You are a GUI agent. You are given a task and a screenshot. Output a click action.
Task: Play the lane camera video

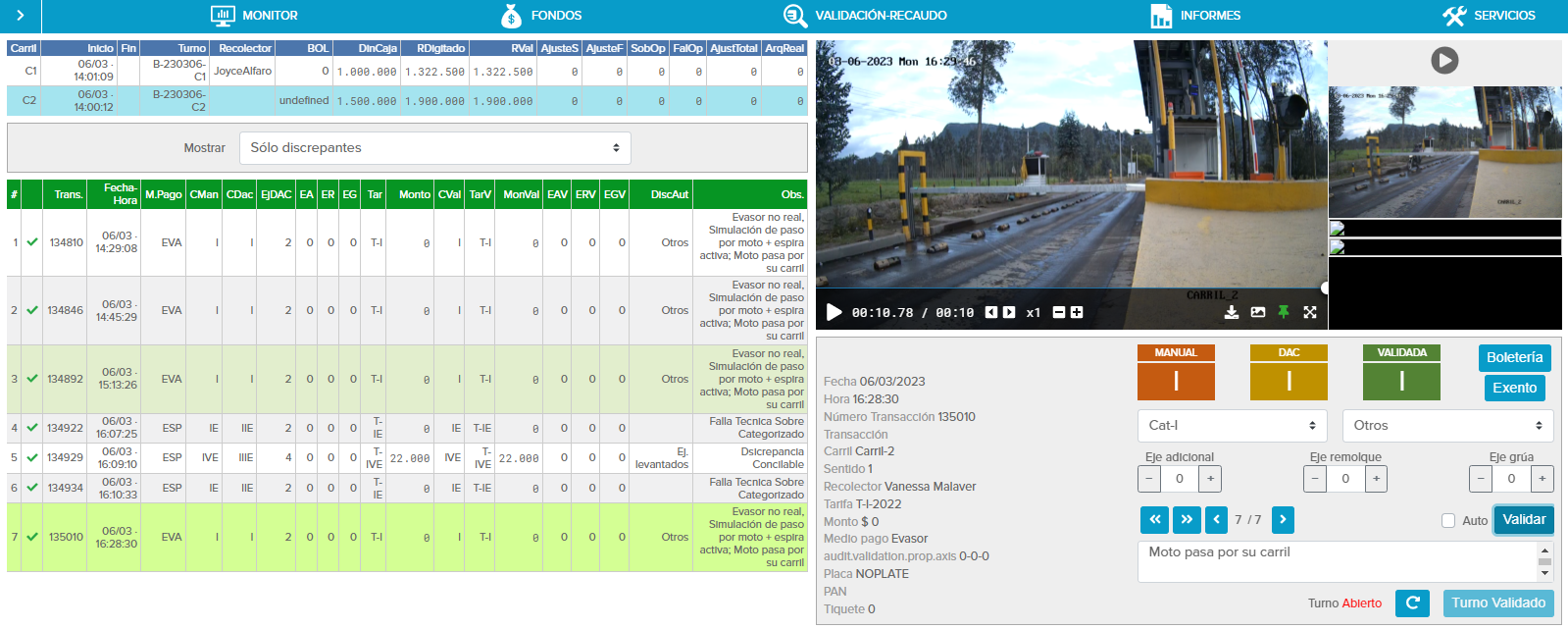coord(834,312)
